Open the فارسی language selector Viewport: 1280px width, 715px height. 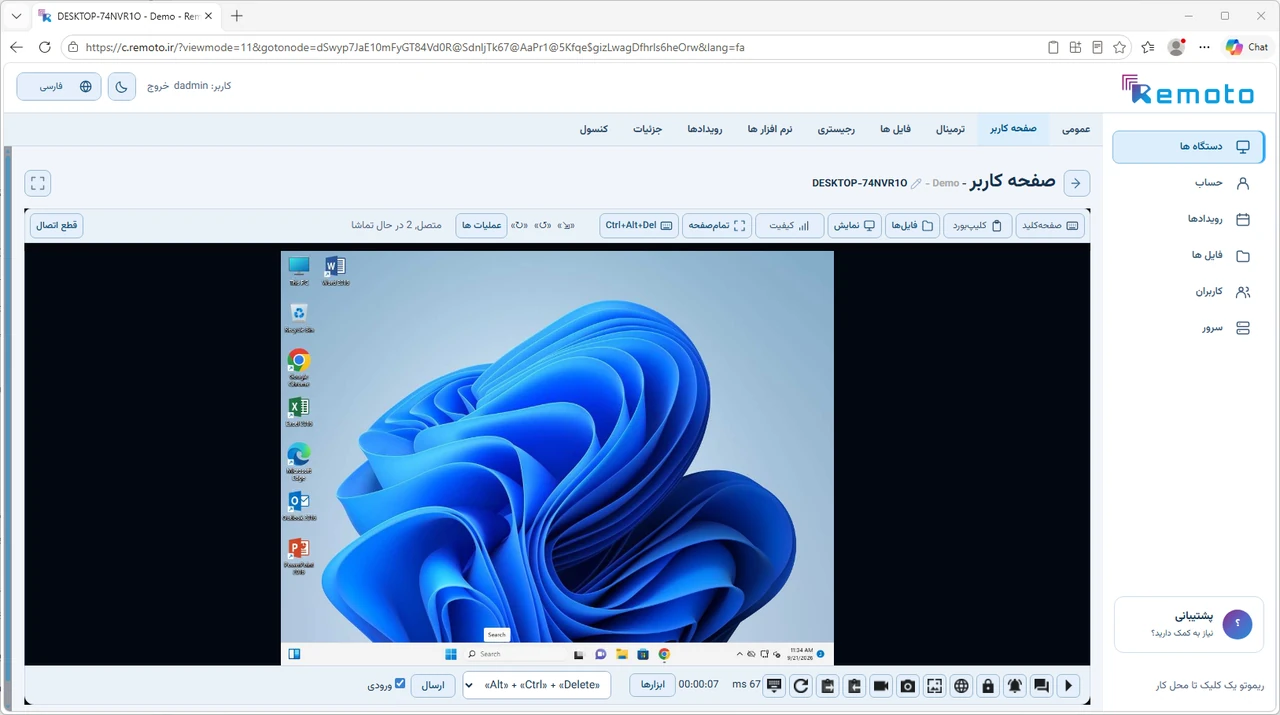click(59, 86)
